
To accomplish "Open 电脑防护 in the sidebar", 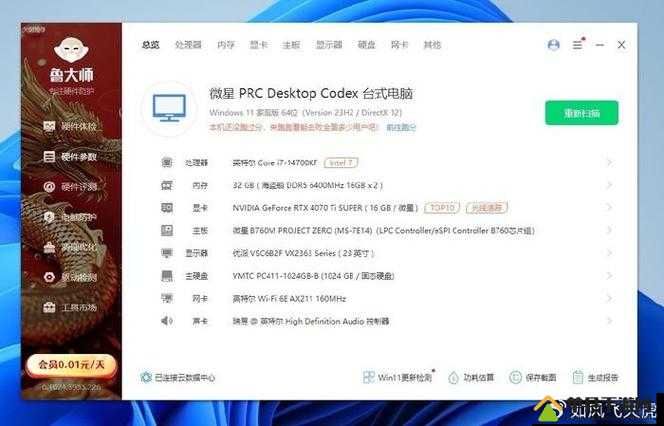I will point(70,217).
